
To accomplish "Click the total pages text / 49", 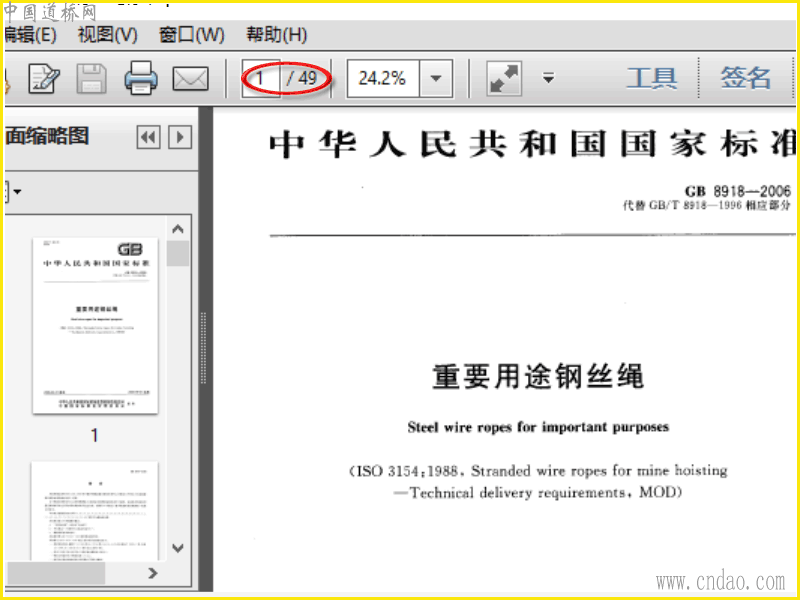I will [302, 79].
